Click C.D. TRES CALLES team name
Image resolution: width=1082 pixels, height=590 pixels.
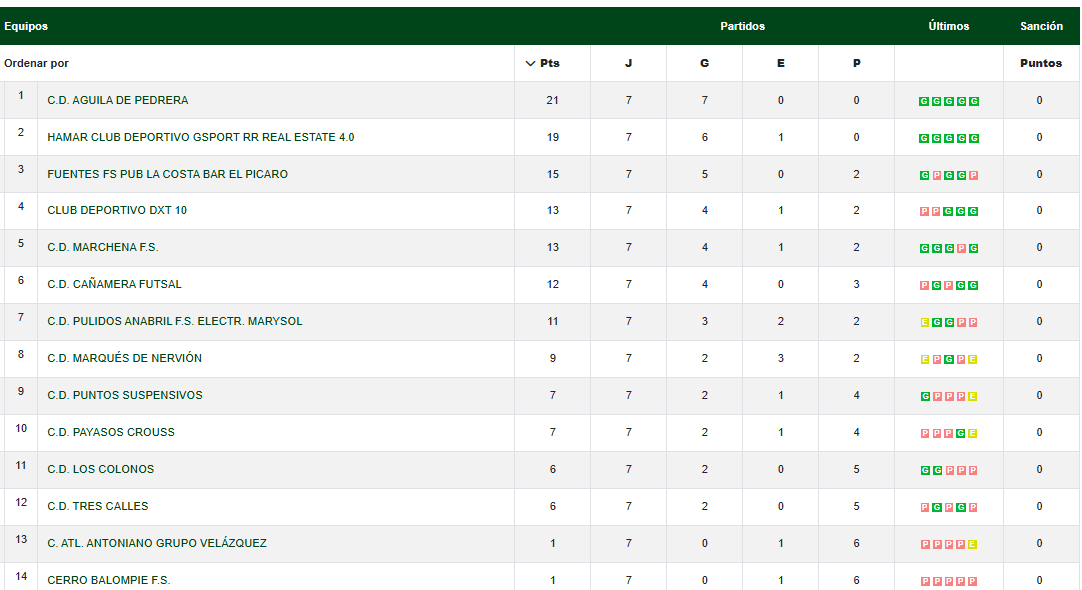click(98, 506)
